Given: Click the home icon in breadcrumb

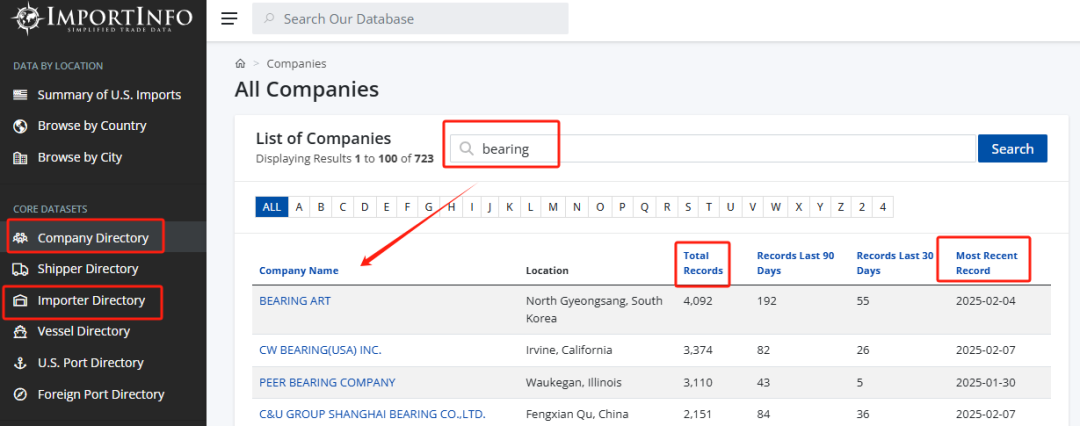Looking at the screenshot, I should coord(240,64).
